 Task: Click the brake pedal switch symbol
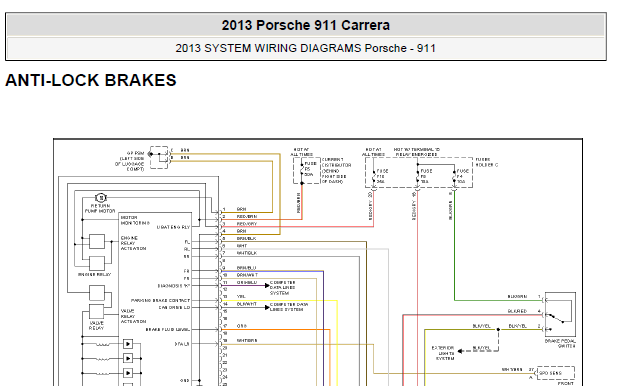pyautogui.click(x=560, y=315)
